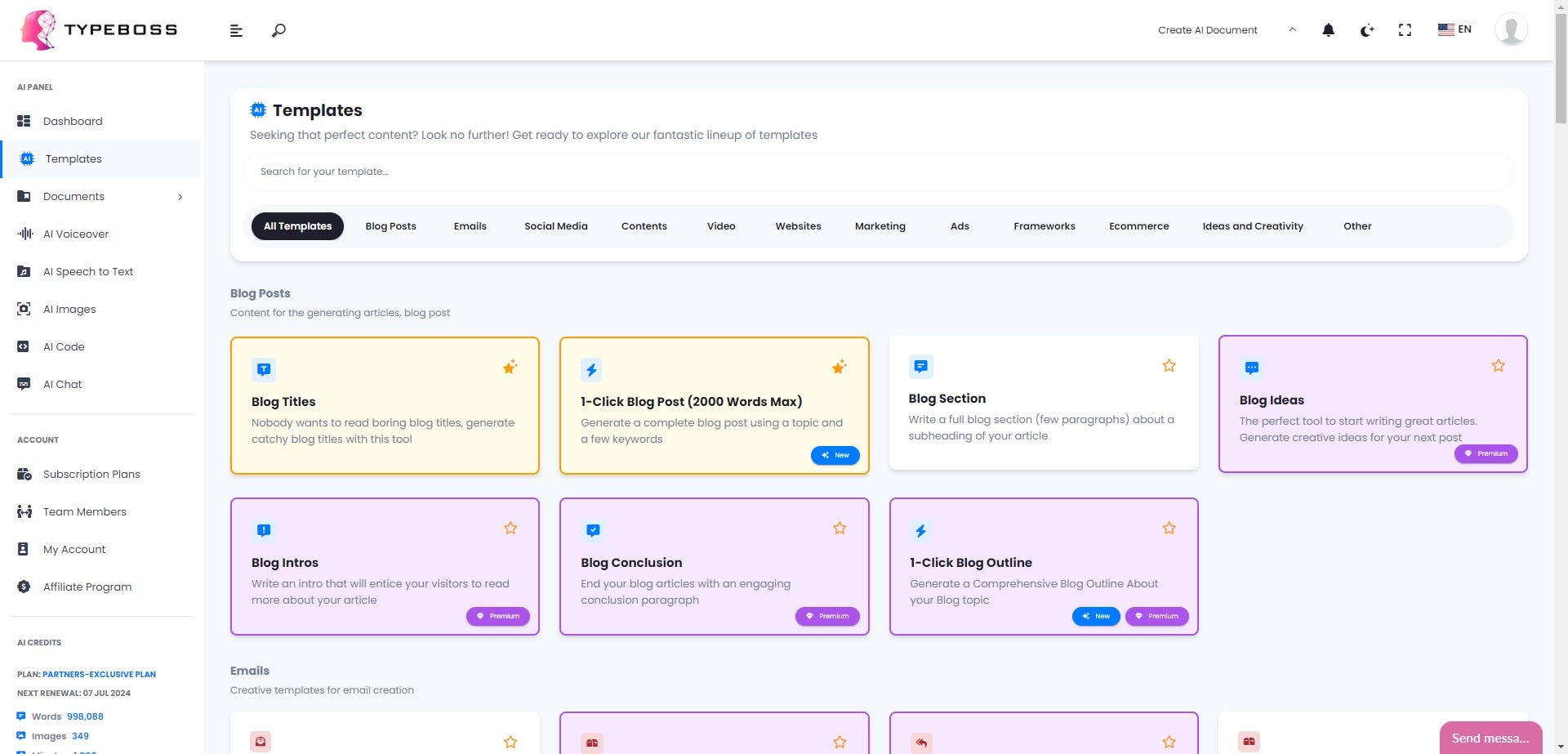Unfavorite the Blog Titles template star
This screenshot has height=754, width=1568.
510,367
